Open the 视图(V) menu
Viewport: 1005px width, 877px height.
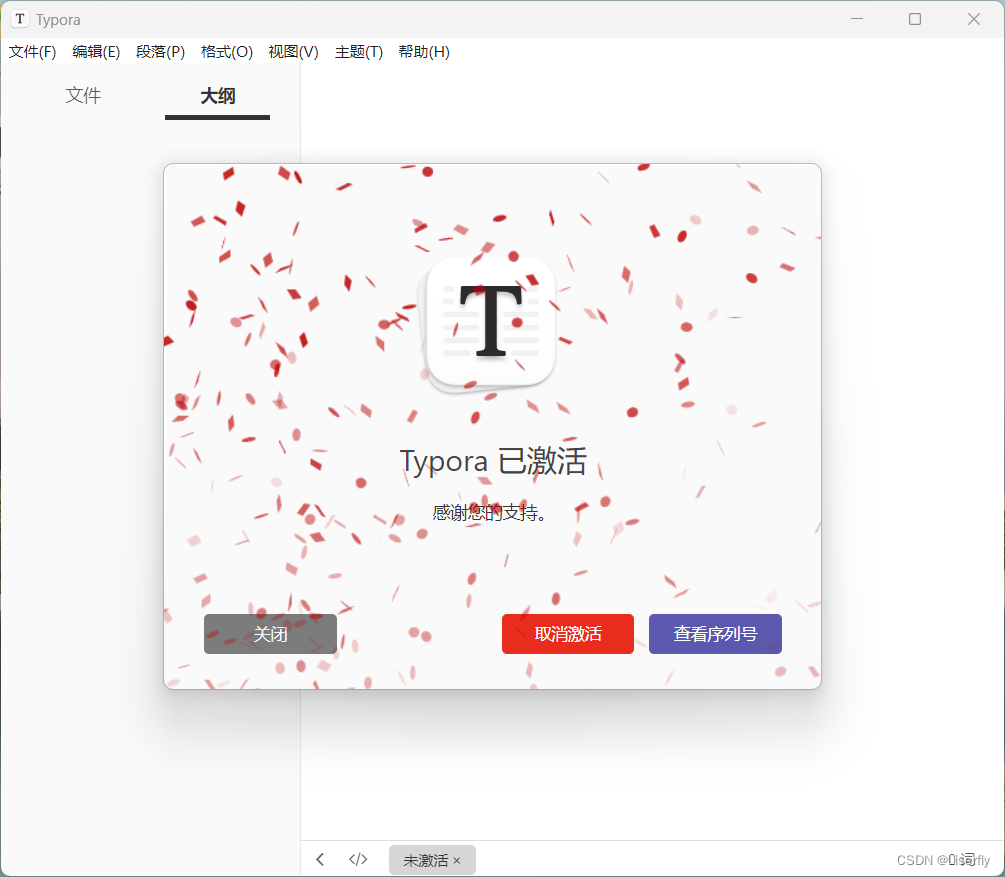(293, 52)
